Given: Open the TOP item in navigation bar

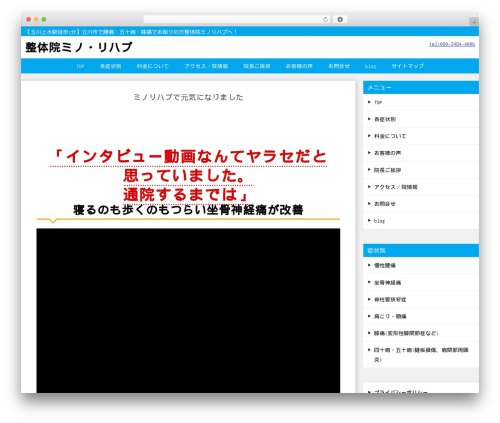Looking at the screenshot, I should pos(80,66).
